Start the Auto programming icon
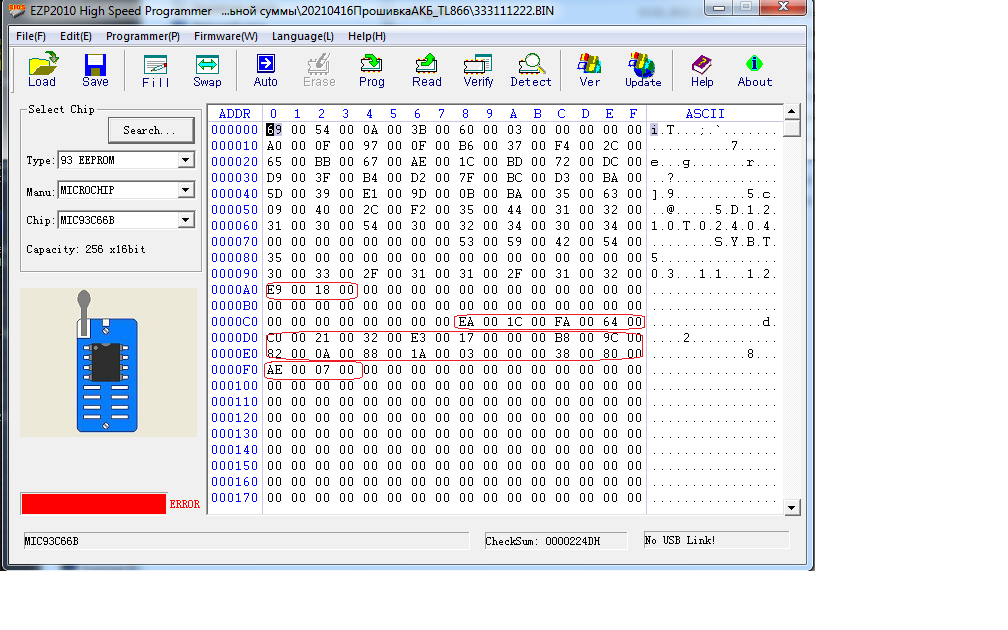 tap(265, 70)
